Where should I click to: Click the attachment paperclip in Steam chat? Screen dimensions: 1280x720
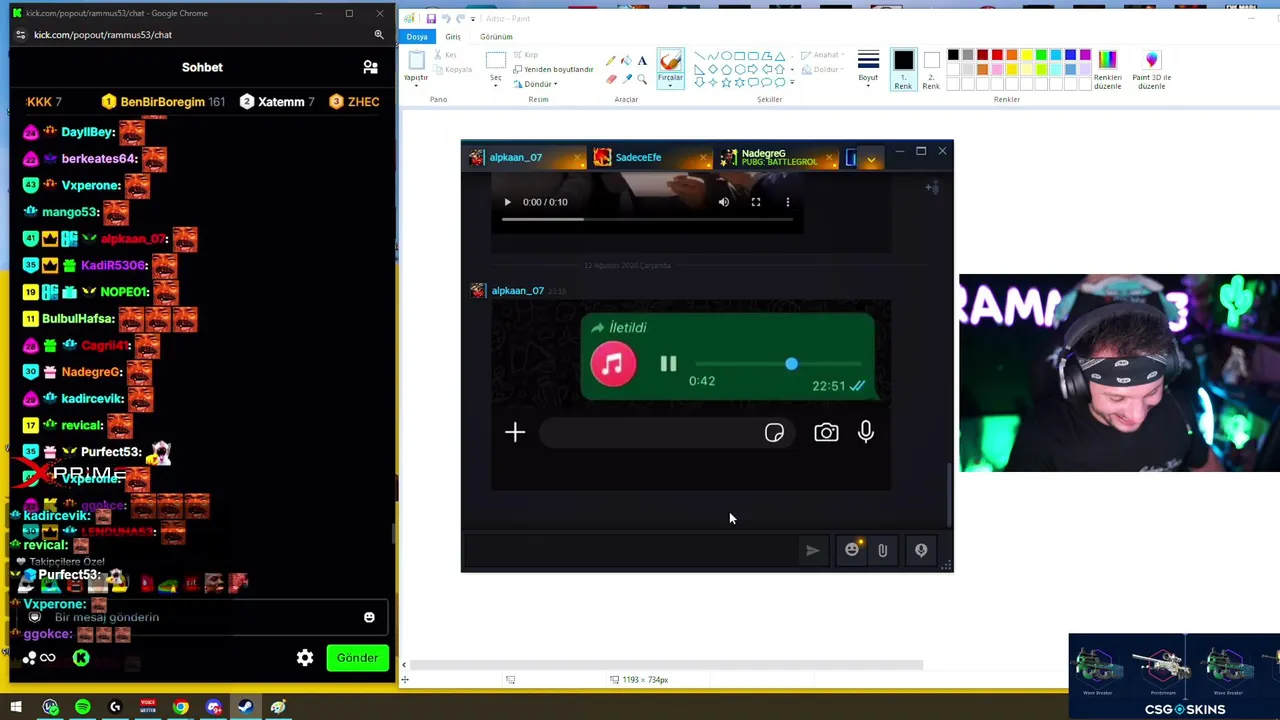pos(882,550)
